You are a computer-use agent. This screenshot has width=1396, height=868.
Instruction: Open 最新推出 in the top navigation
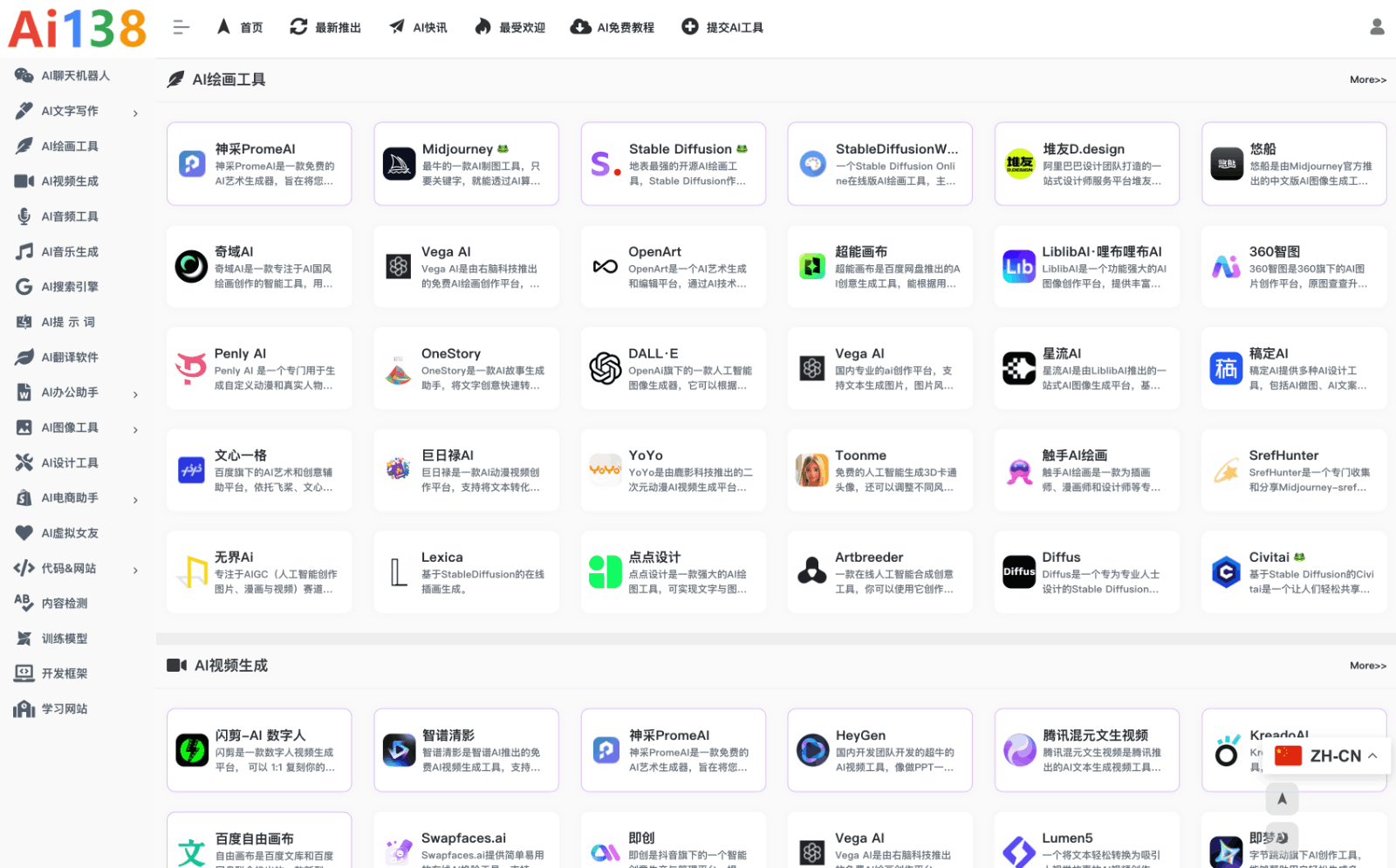[325, 28]
